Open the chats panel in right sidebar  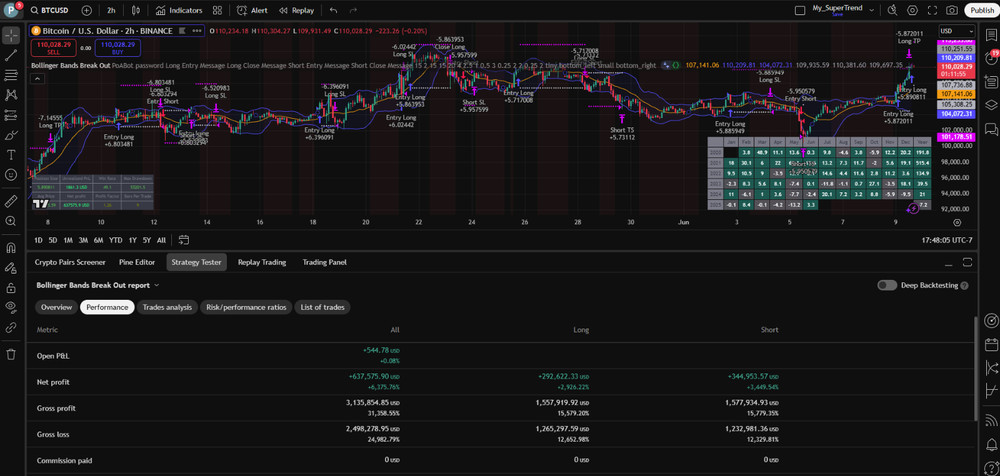coord(991,130)
